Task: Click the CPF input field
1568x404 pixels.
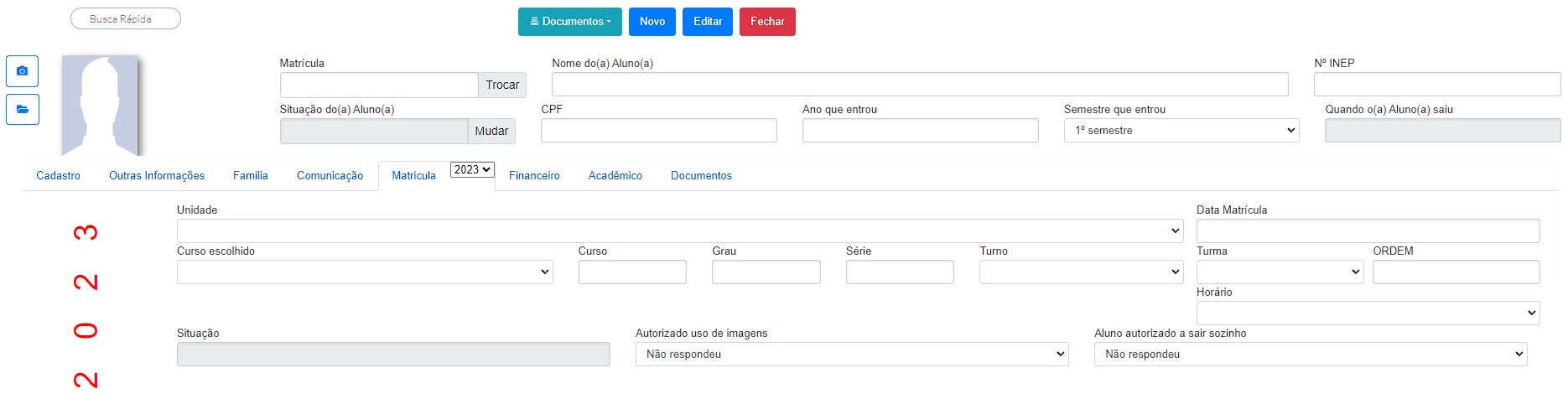Action: [659, 130]
